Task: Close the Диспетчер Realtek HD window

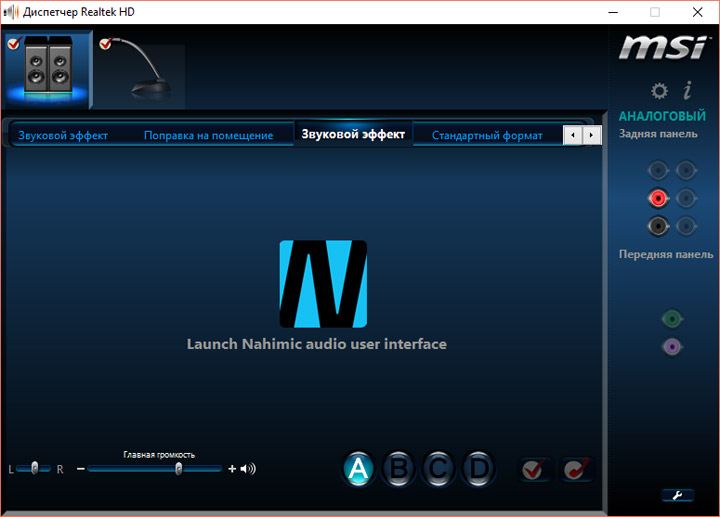Action: 698,12
